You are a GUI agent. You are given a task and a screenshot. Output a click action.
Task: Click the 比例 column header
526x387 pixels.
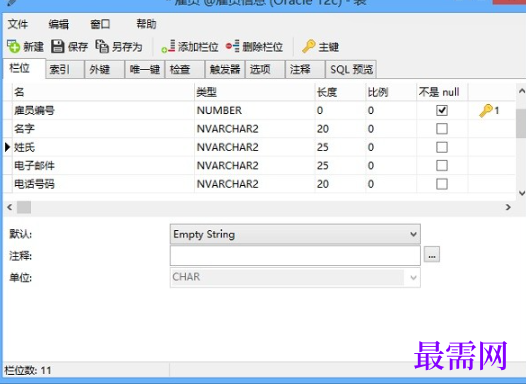point(391,92)
